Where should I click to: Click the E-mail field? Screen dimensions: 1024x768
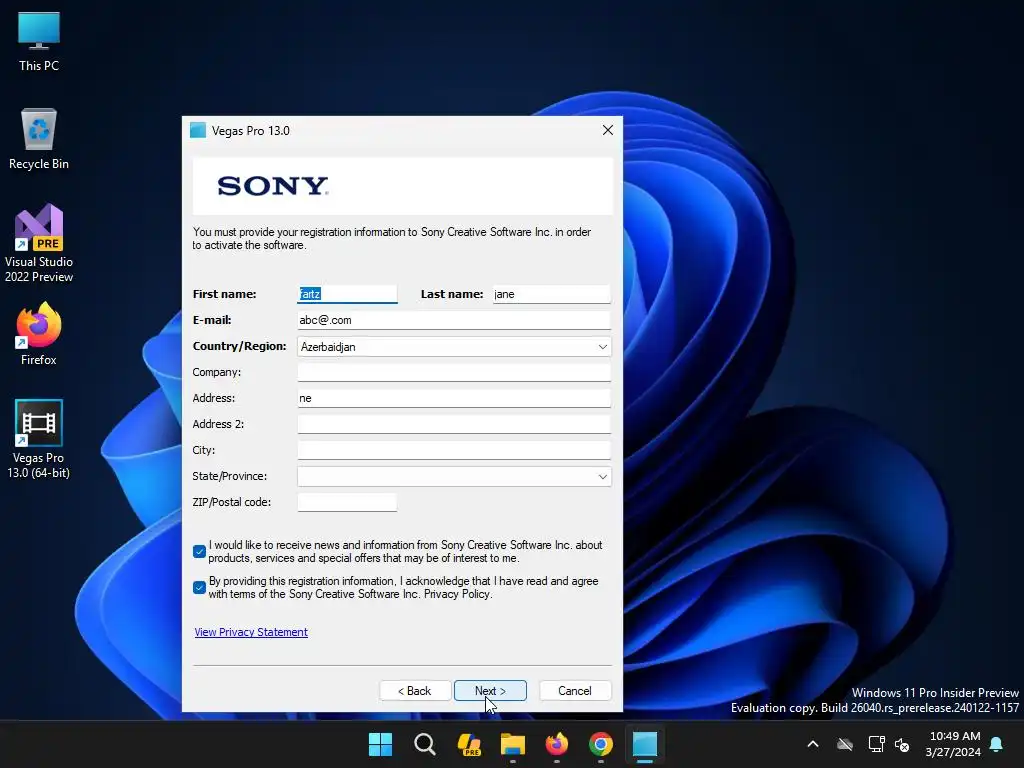click(454, 320)
